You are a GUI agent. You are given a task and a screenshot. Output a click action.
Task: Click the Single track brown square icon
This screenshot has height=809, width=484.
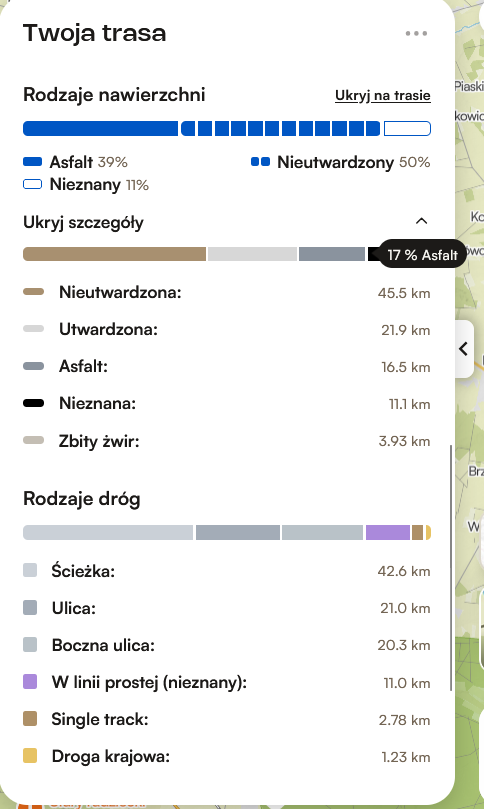[x=30, y=719]
